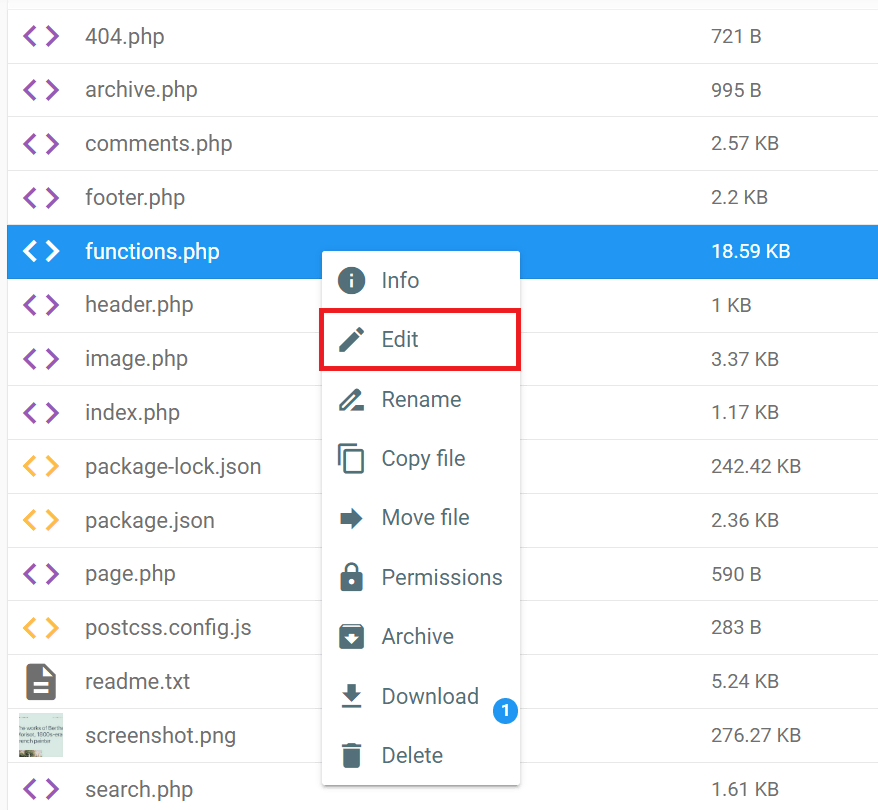The image size is (878, 810).
Task: Click the yellow code icon beside package.json
Action: click(x=40, y=520)
